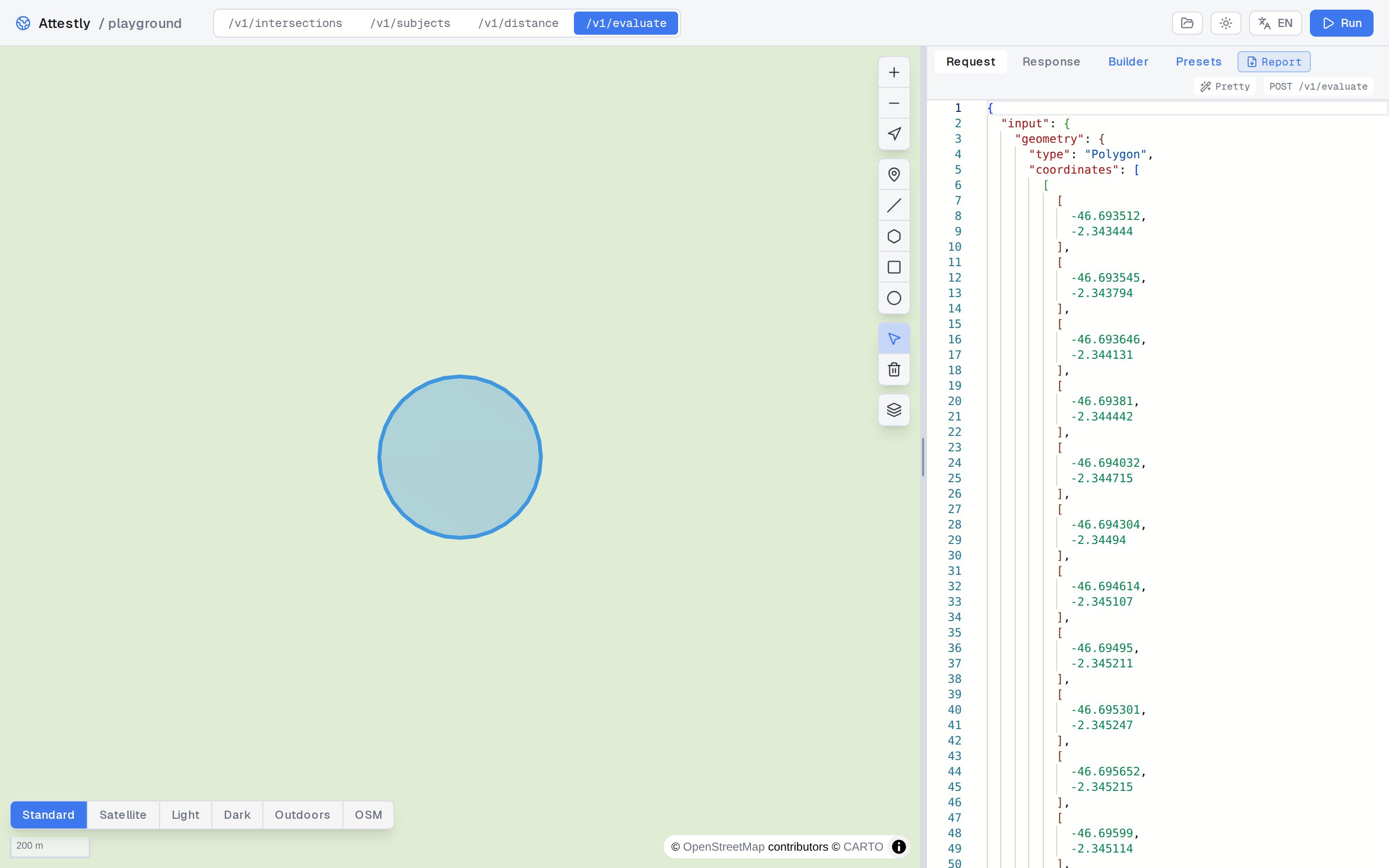Open the CARTO attribution link
Image resolution: width=1389 pixels, height=868 pixels.
[x=863, y=847]
